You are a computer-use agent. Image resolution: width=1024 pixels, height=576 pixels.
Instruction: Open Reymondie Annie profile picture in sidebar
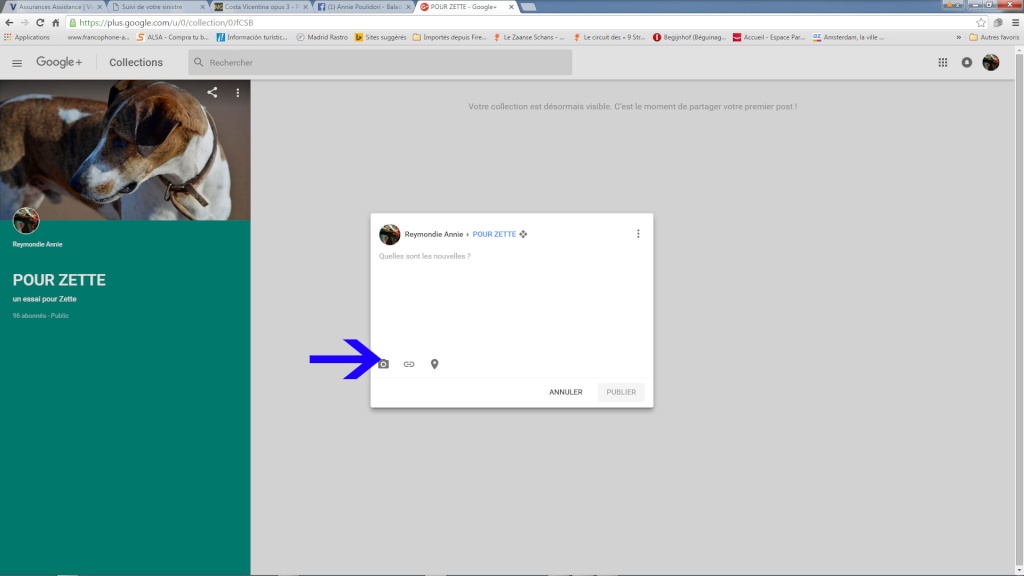coord(26,221)
